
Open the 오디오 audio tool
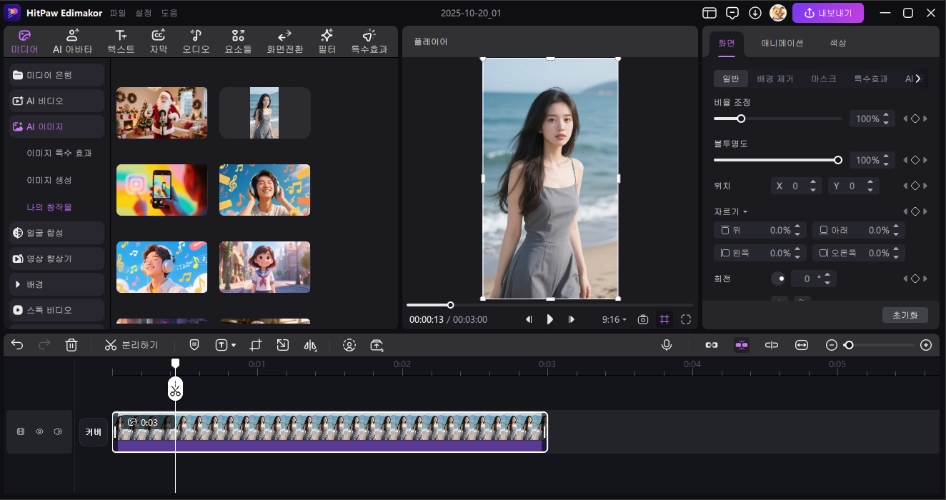[x=196, y=42]
